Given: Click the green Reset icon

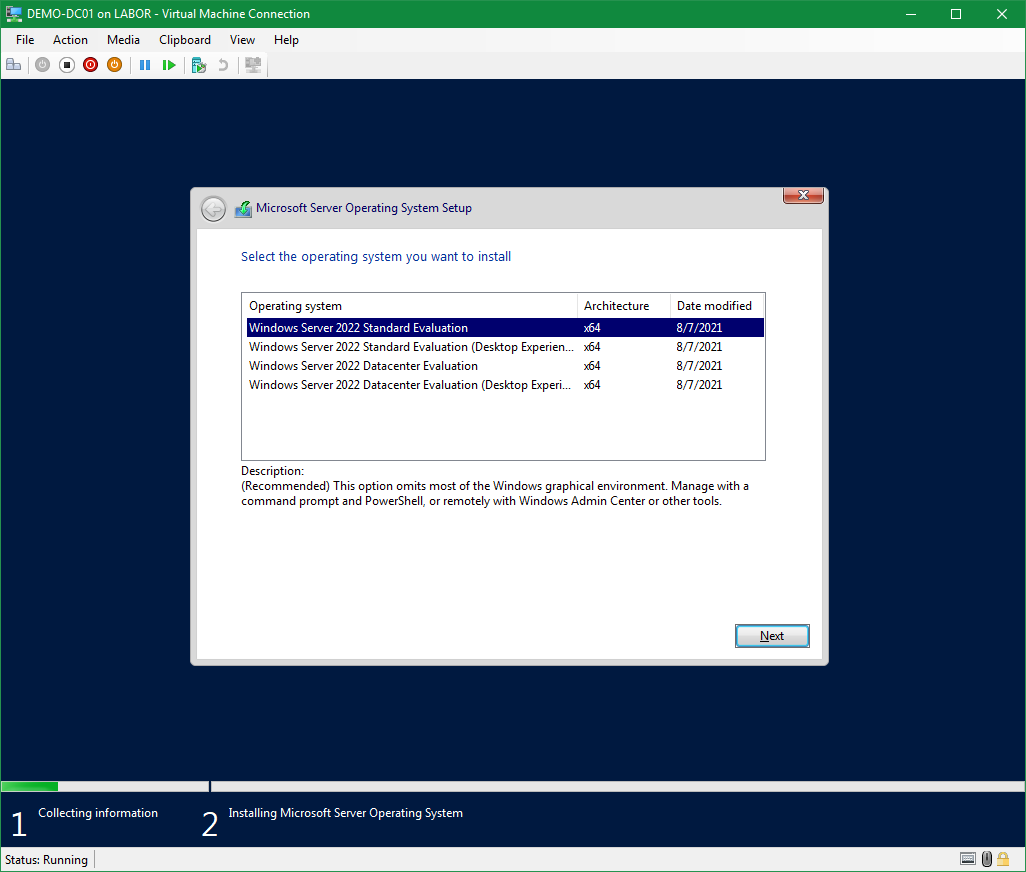Looking at the screenshot, I should click(x=169, y=65).
